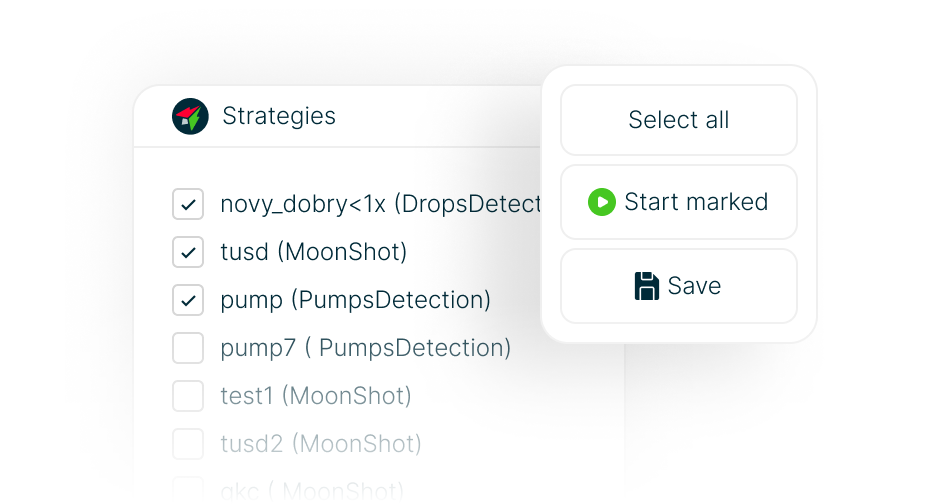
Task: Check the test1 (MoonShot) checkbox
Action: pos(188,396)
